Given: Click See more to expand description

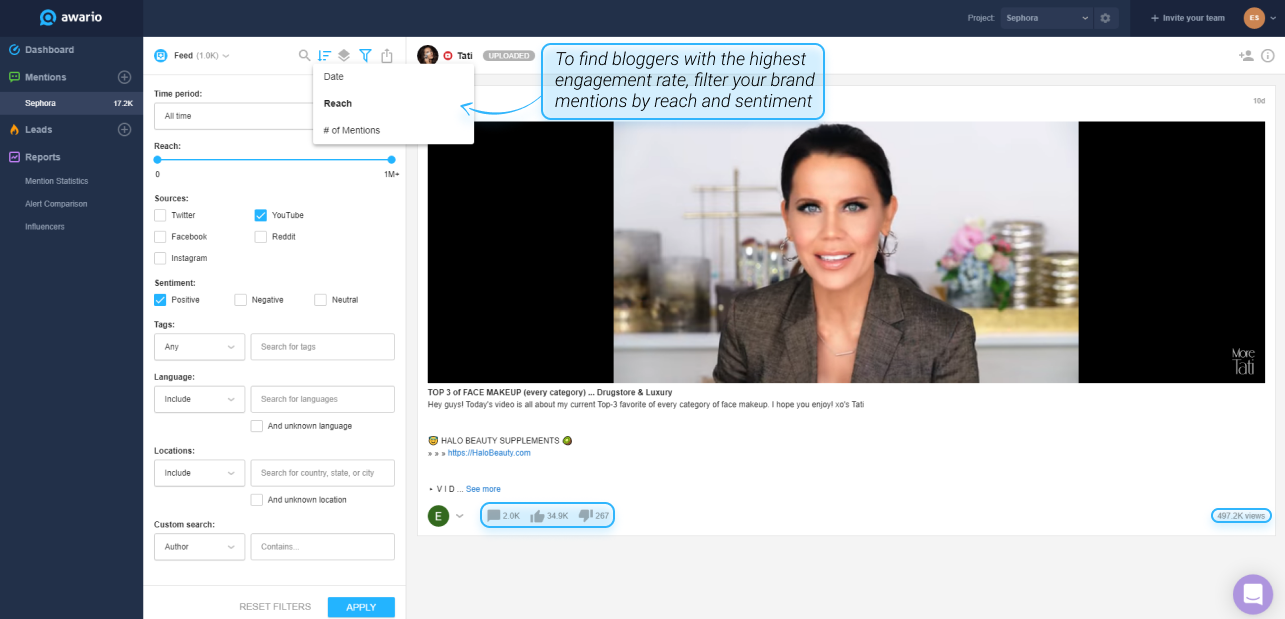Looking at the screenshot, I should (483, 489).
